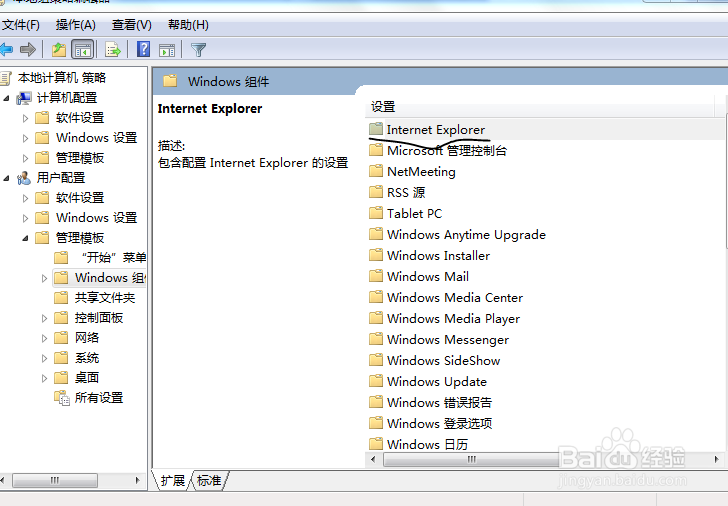Click the Internet Explorer folder icon in list
The image size is (728, 506).
tap(376, 129)
